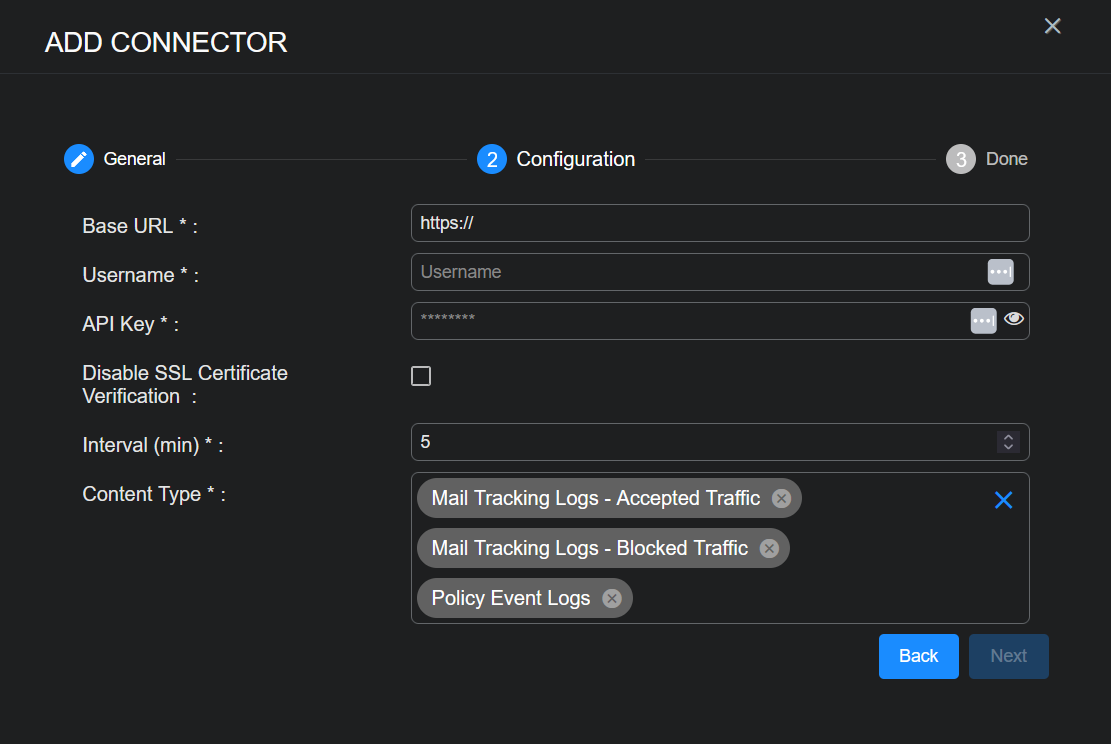Select the Configuration step label
Image resolution: width=1111 pixels, height=744 pixels.
pyautogui.click(x=575, y=159)
